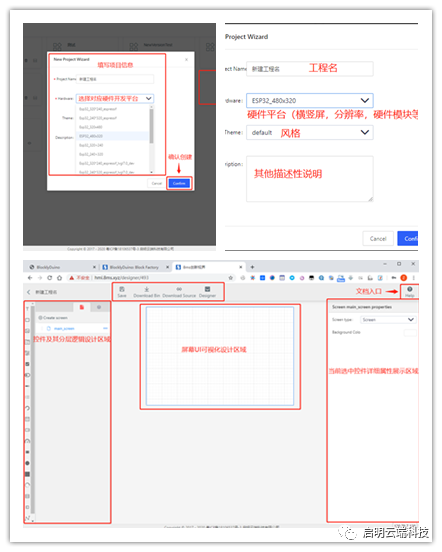Open the main_screen options ellipsis
Viewport: 442px width, 552px height.
click(x=105, y=328)
